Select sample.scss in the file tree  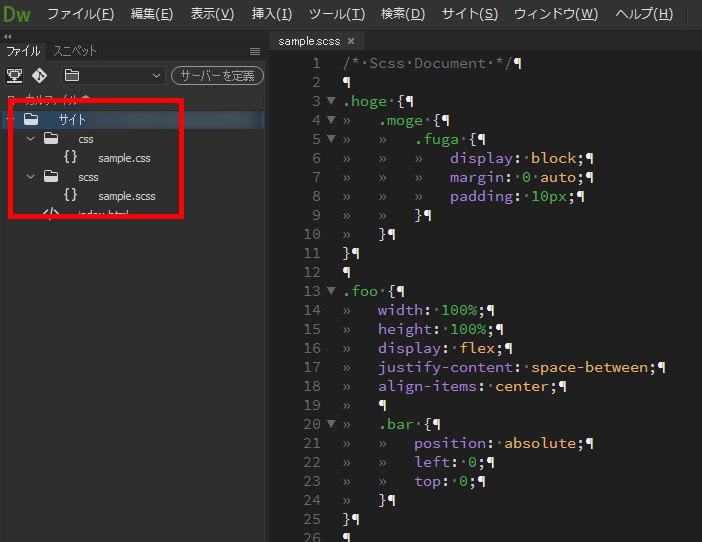tap(127, 196)
